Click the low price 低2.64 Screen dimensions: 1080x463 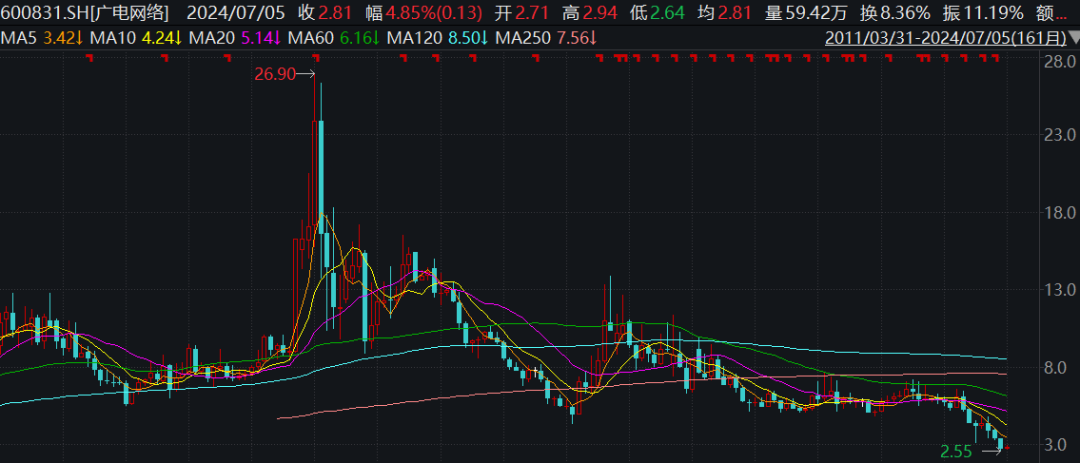(x=656, y=12)
